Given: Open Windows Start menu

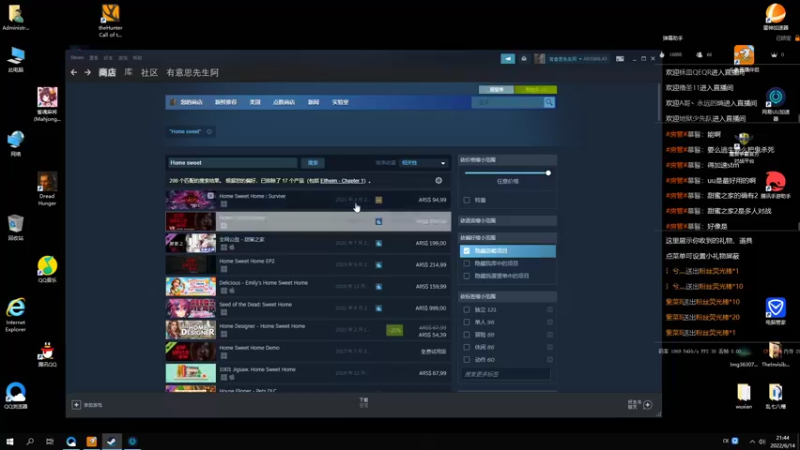Looking at the screenshot, I should pyautogui.click(x=10, y=441).
